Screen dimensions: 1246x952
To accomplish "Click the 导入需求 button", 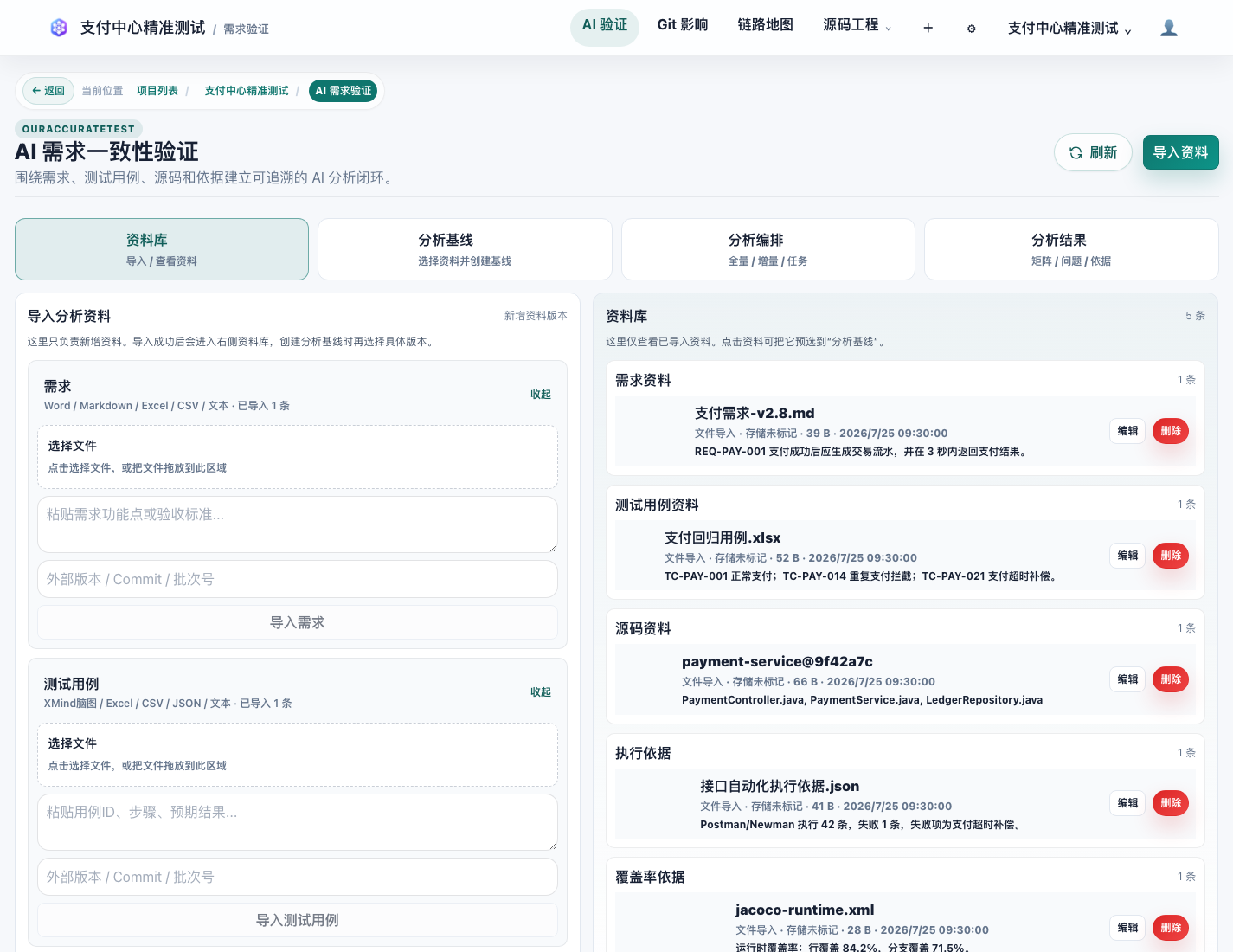I will (298, 622).
